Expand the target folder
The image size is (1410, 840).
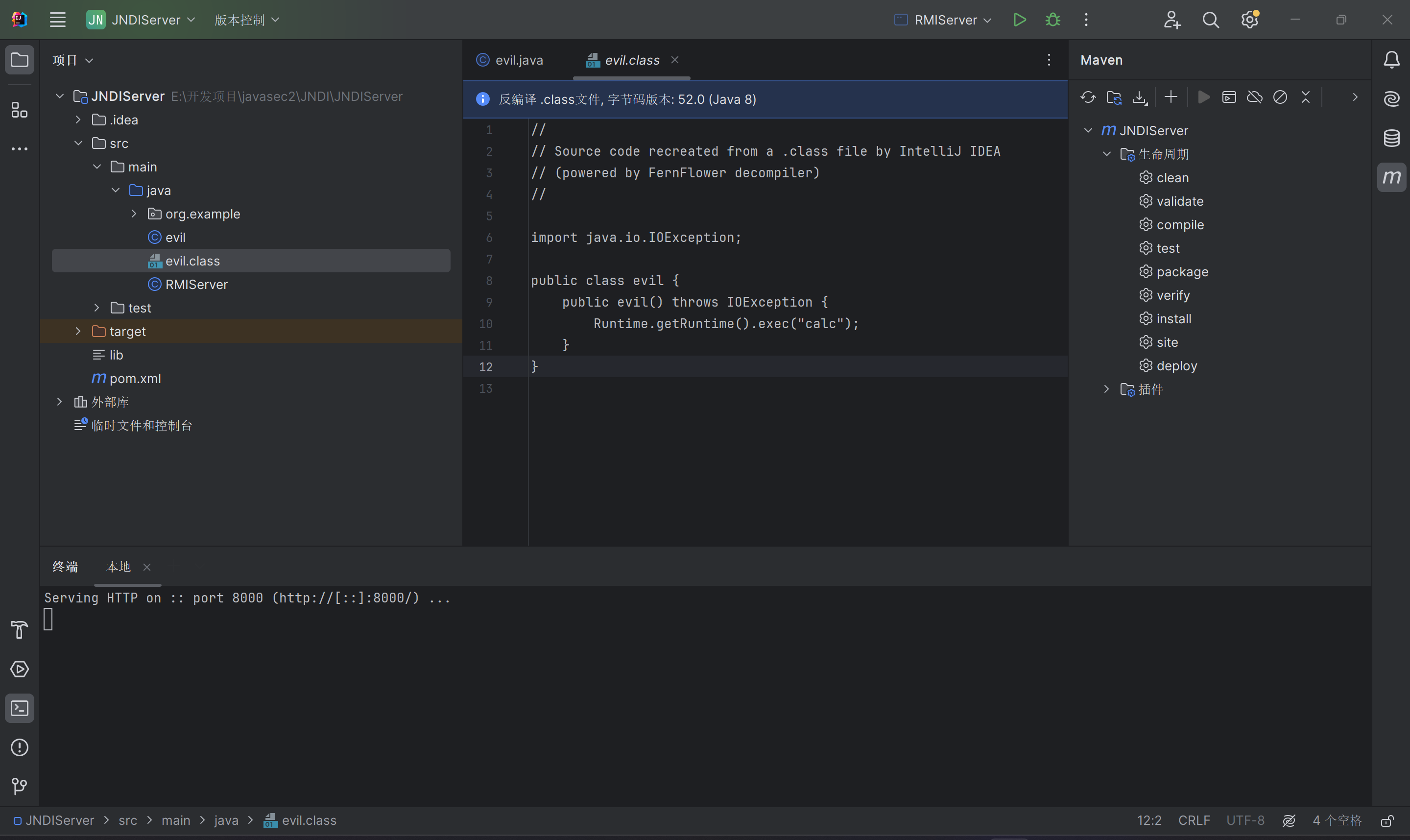coord(78,331)
